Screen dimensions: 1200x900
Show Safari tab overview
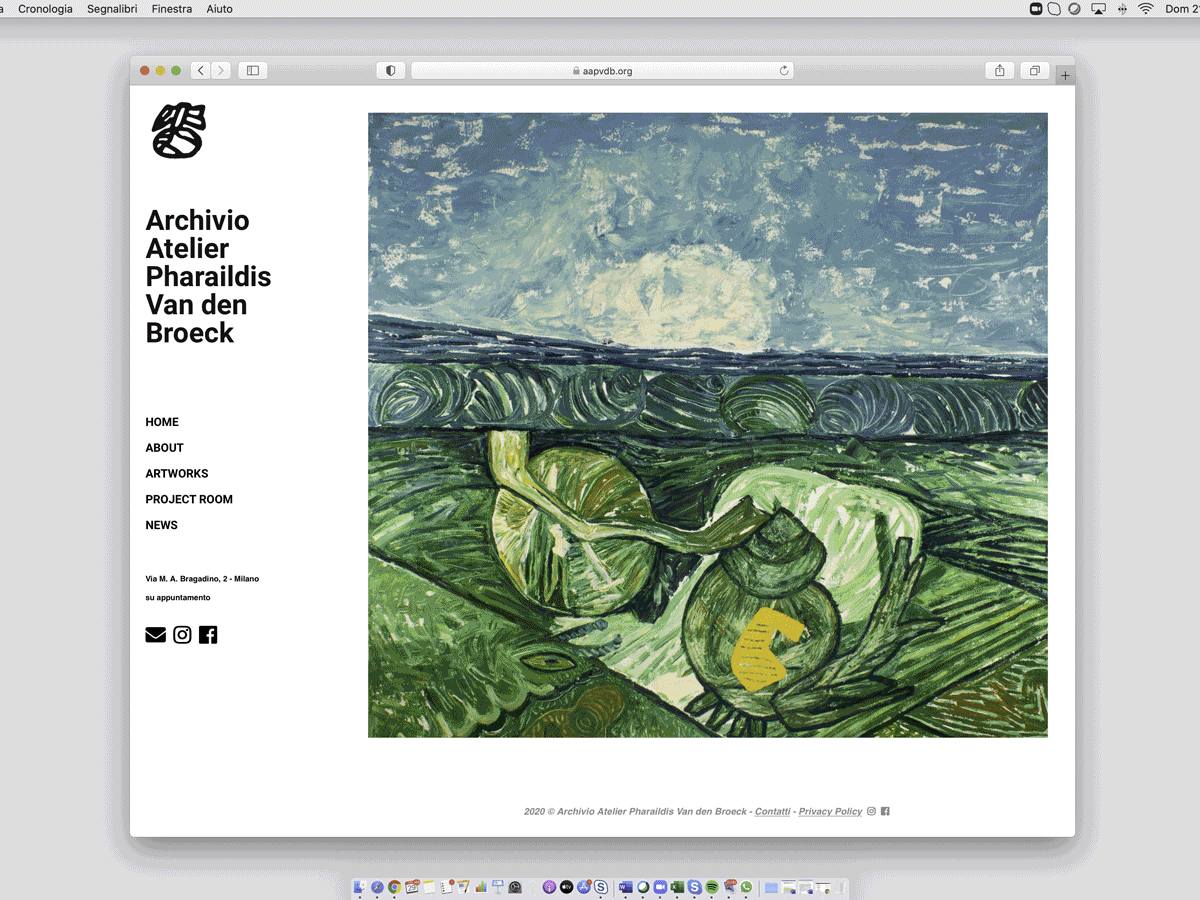click(x=1034, y=71)
